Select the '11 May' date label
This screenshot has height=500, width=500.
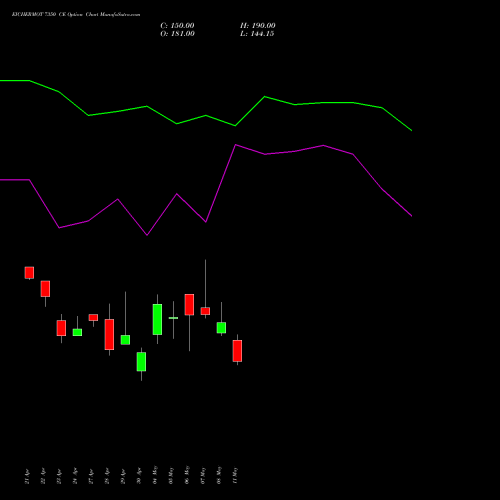tap(235, 476)
